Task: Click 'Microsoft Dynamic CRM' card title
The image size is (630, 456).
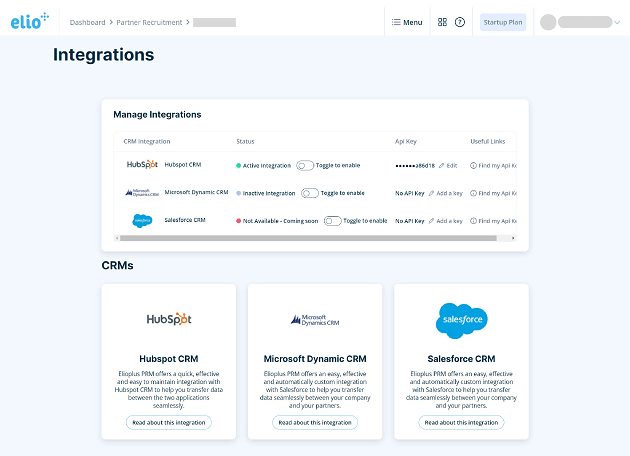Action: tap(315, 359)
